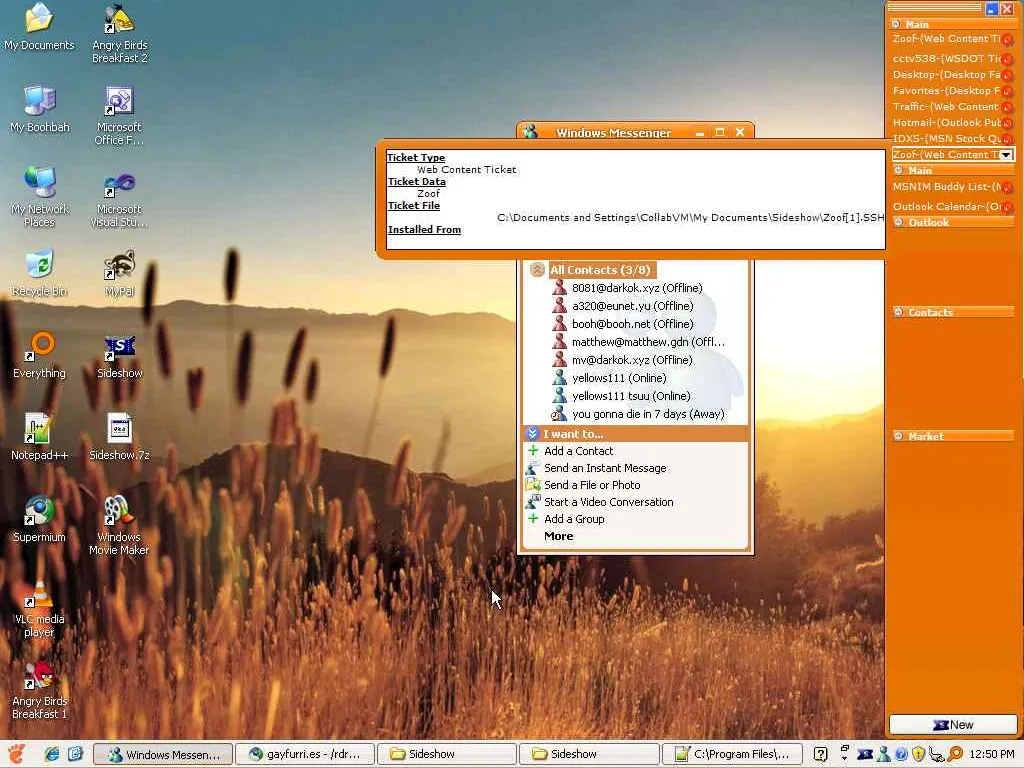Select contact you gonna die in 7 days
This screenshot has width=1024, height=768.
coord(647,414)
